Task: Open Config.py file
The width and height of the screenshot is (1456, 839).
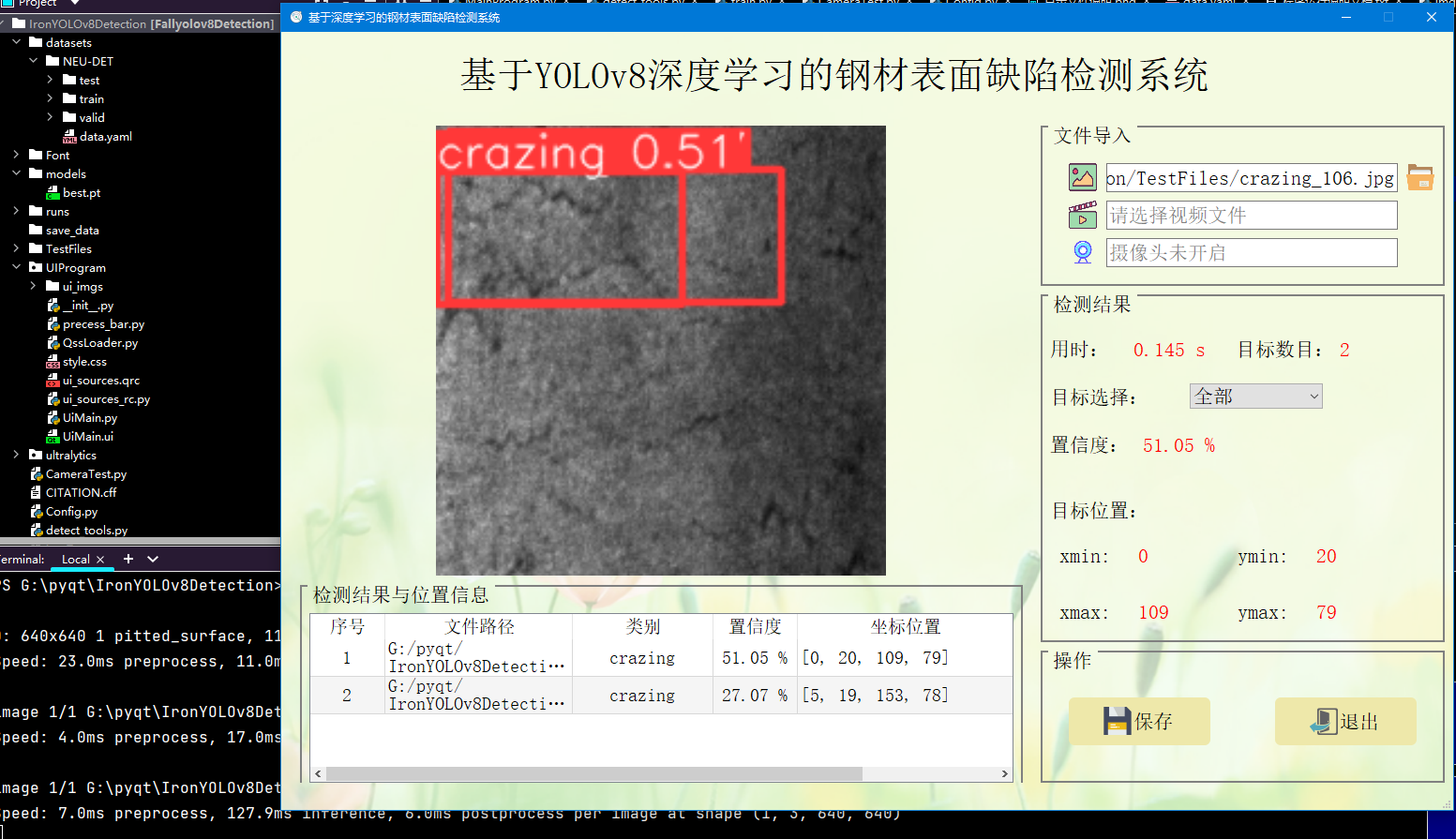Action: 64,511
